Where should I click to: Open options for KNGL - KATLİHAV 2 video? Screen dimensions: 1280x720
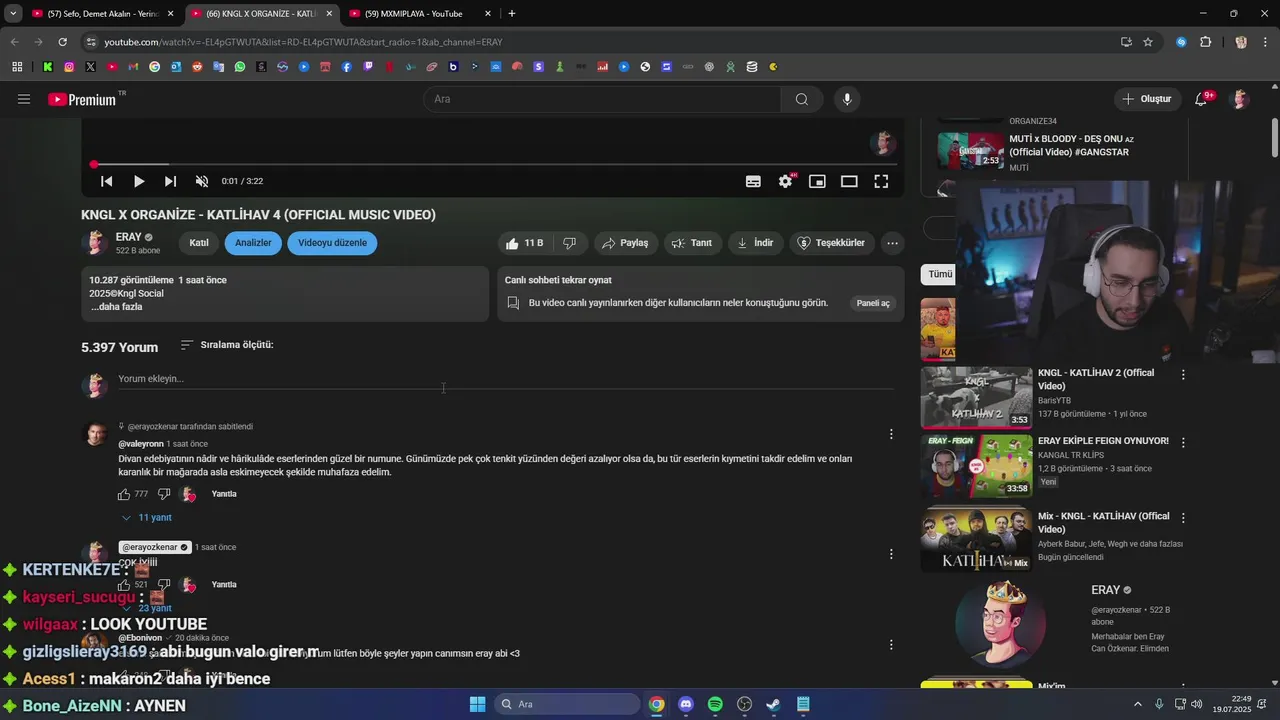pos(1183,375)
